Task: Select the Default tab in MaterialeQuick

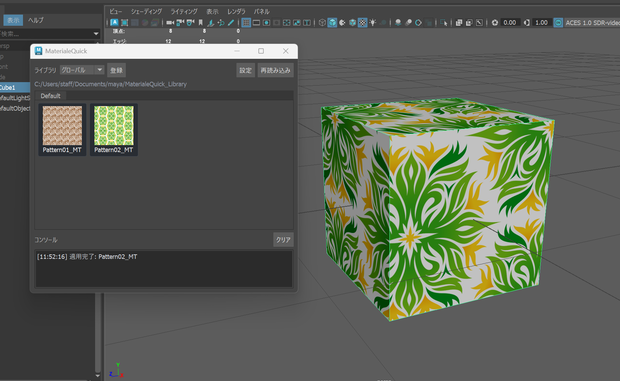Action: [x=50, y=96]
